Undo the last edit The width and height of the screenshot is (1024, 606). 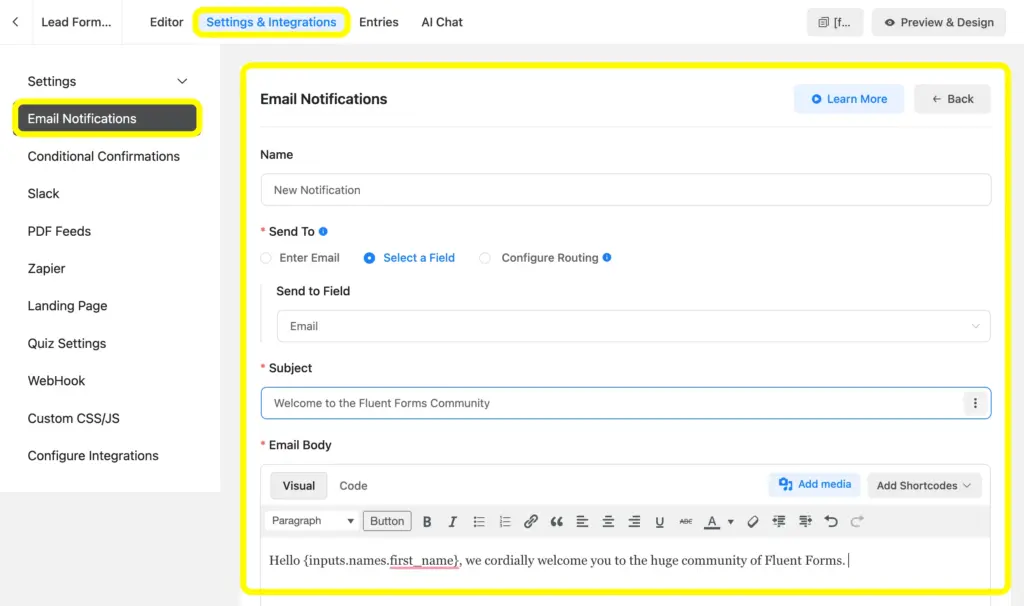(831, 521)
